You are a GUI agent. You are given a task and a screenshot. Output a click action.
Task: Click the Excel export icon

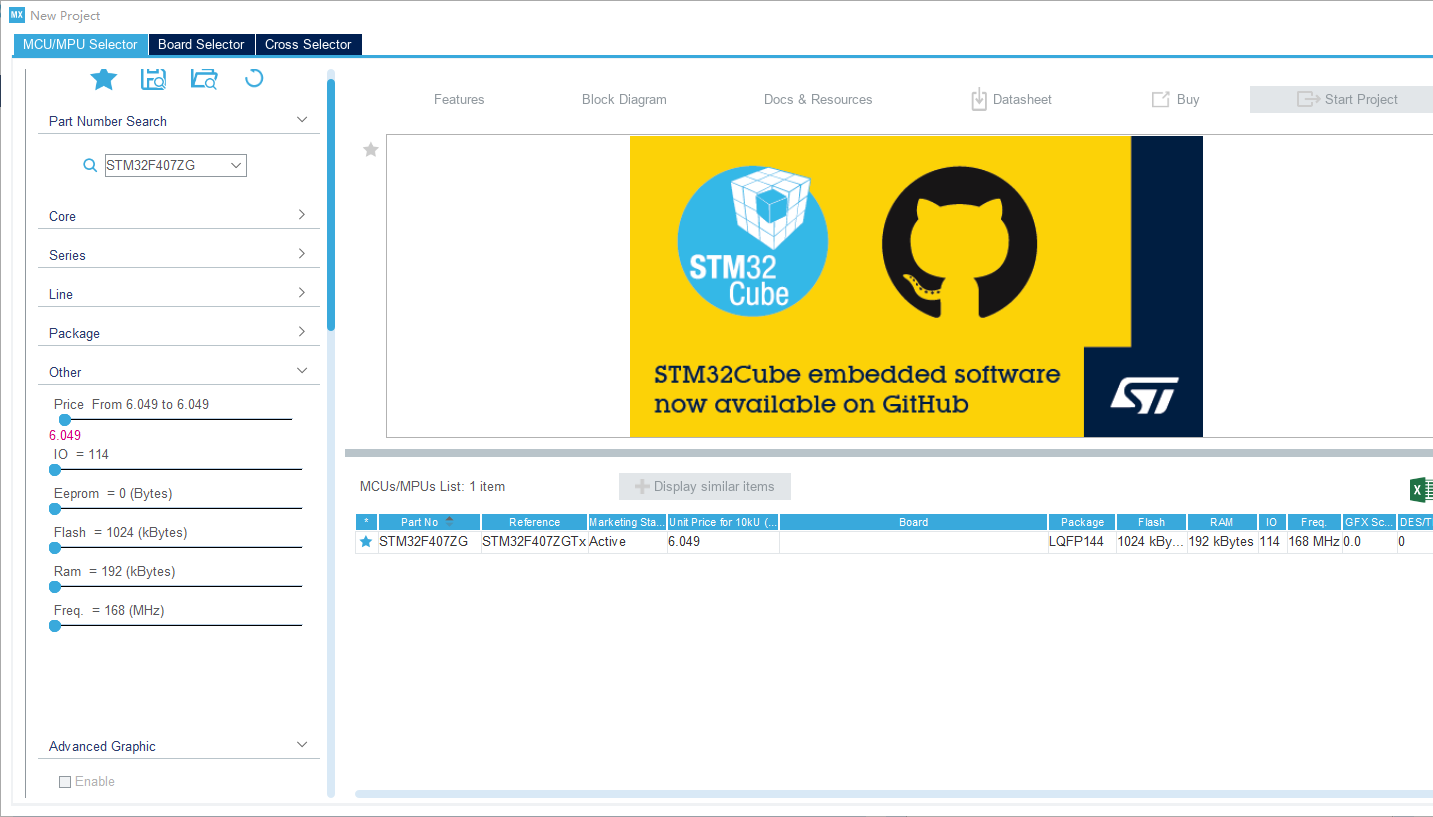(1421, 489)
